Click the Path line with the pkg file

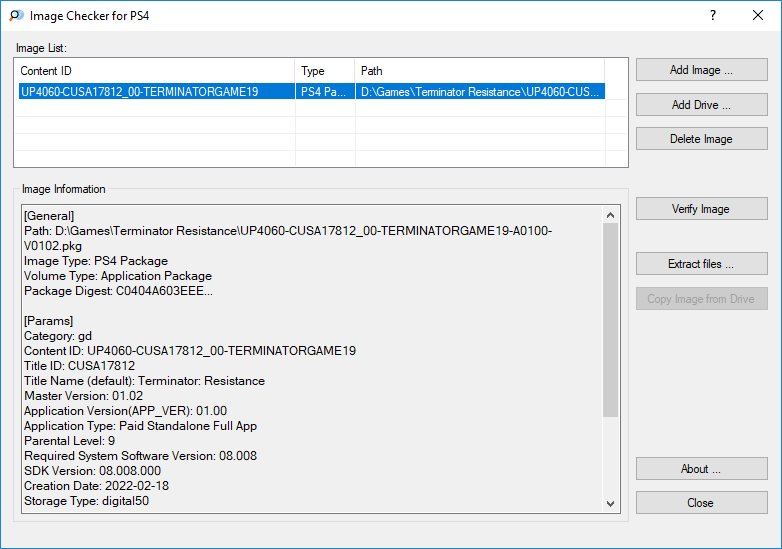point(288,238)
